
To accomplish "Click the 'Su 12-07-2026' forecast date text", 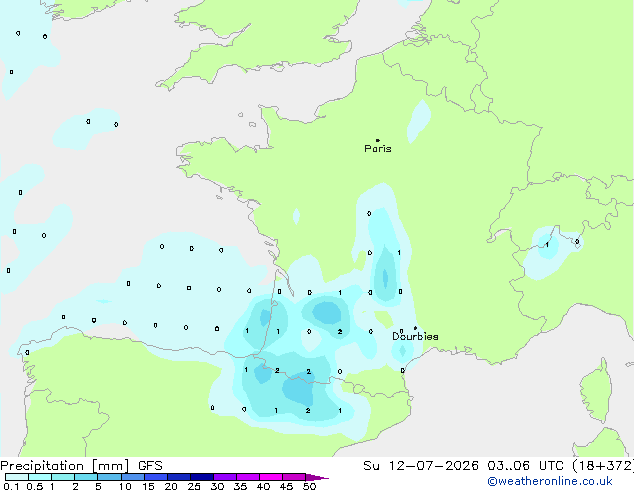I will [421, 466].
